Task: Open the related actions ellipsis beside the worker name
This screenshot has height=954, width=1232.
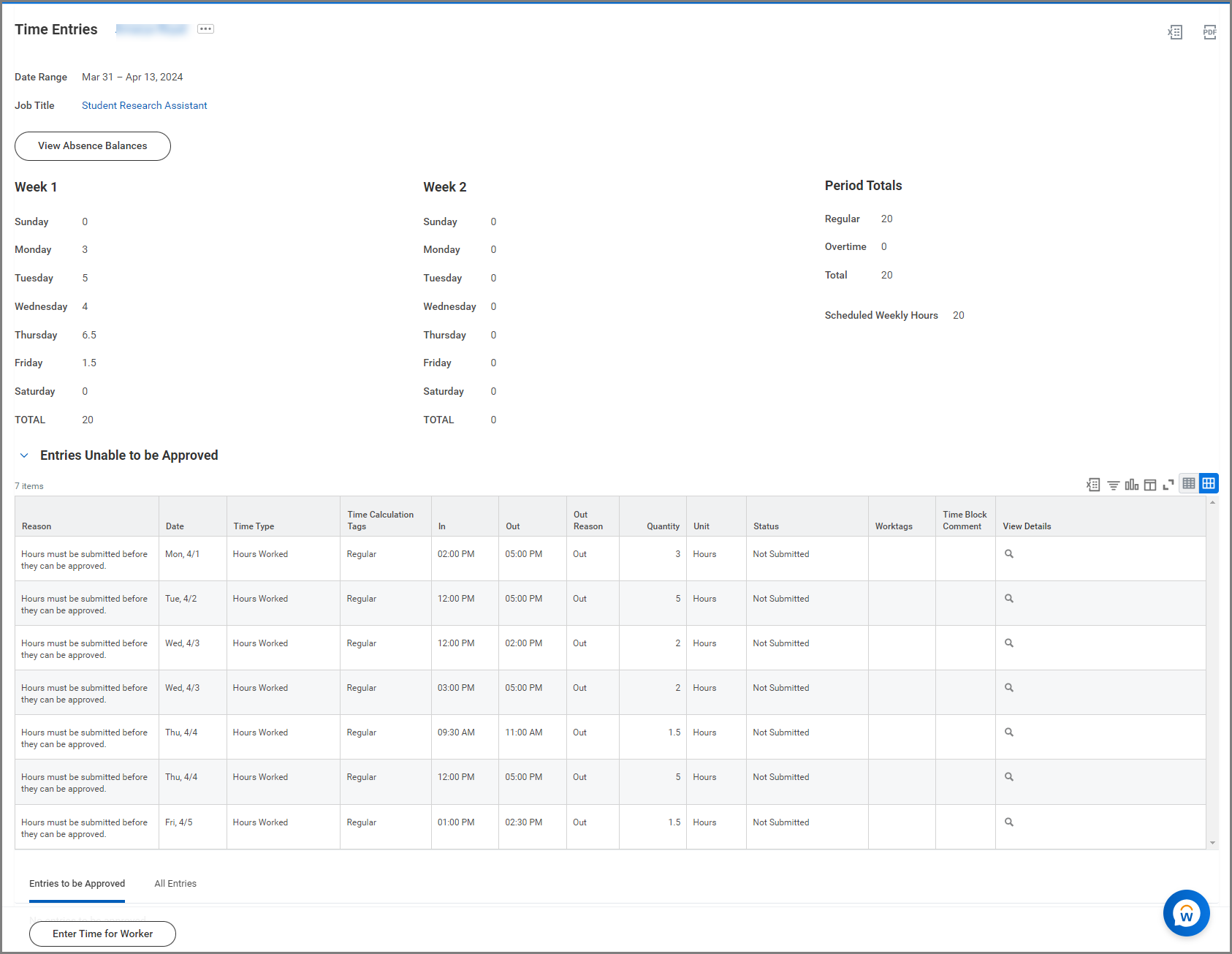Action: point(205,29)
